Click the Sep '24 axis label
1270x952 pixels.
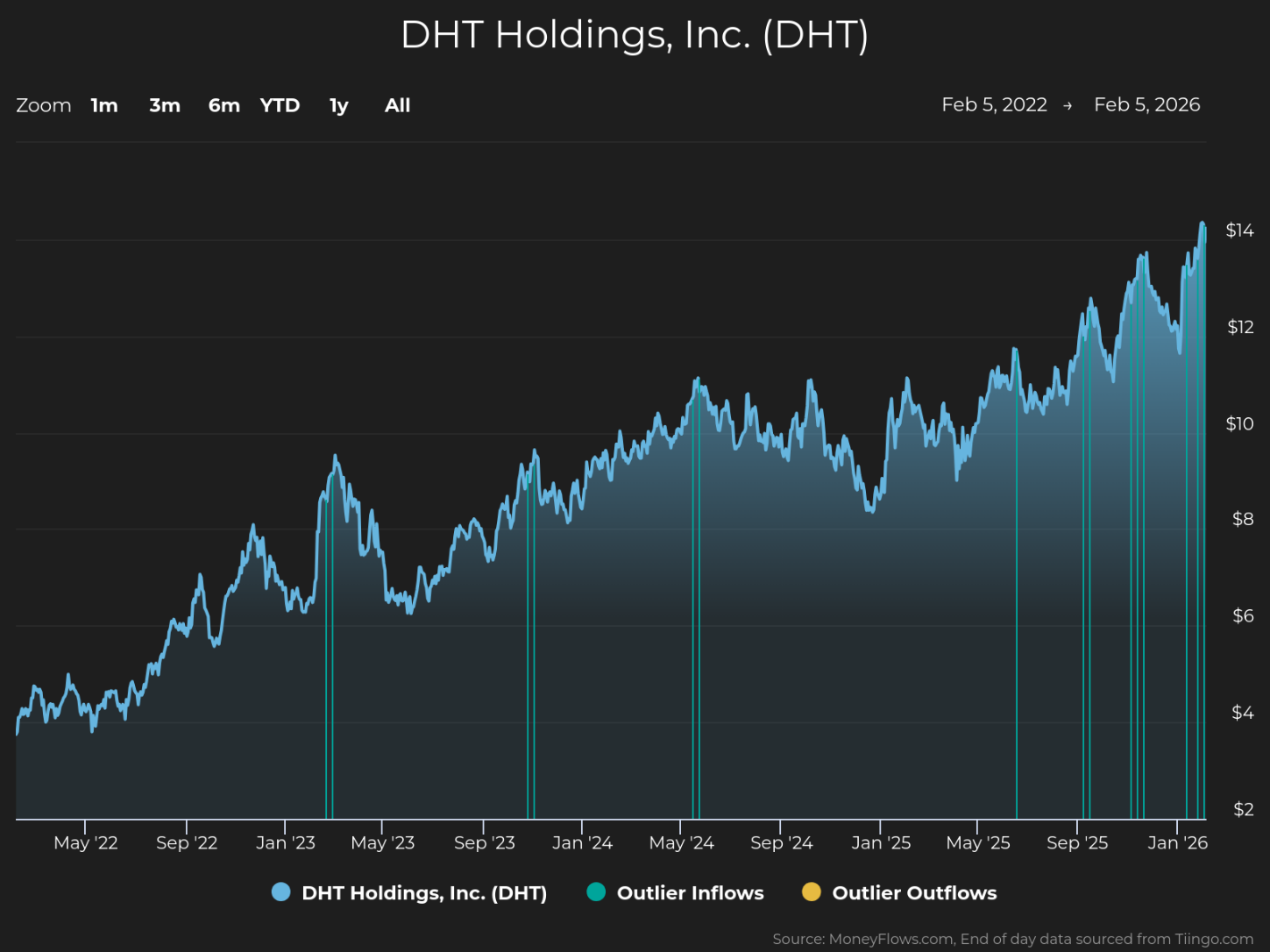tap(782, 842)
